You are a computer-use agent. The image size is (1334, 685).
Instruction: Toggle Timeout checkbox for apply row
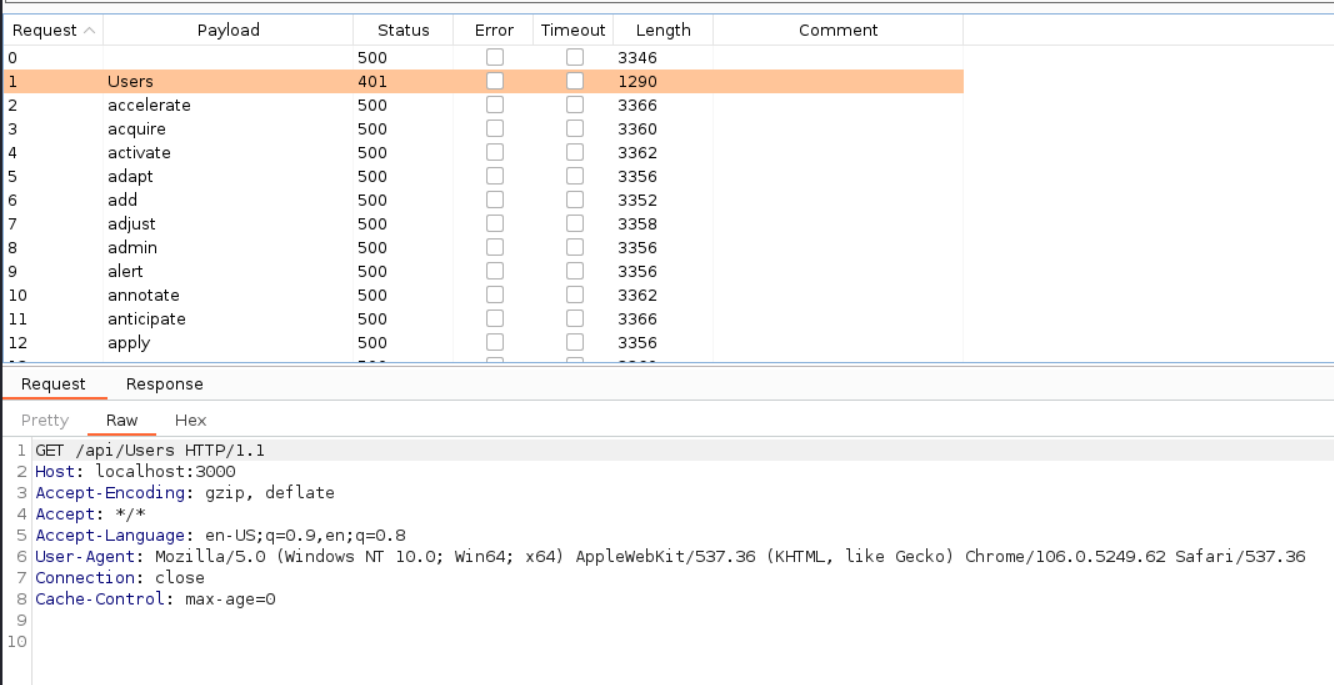[x=574, y=343]
